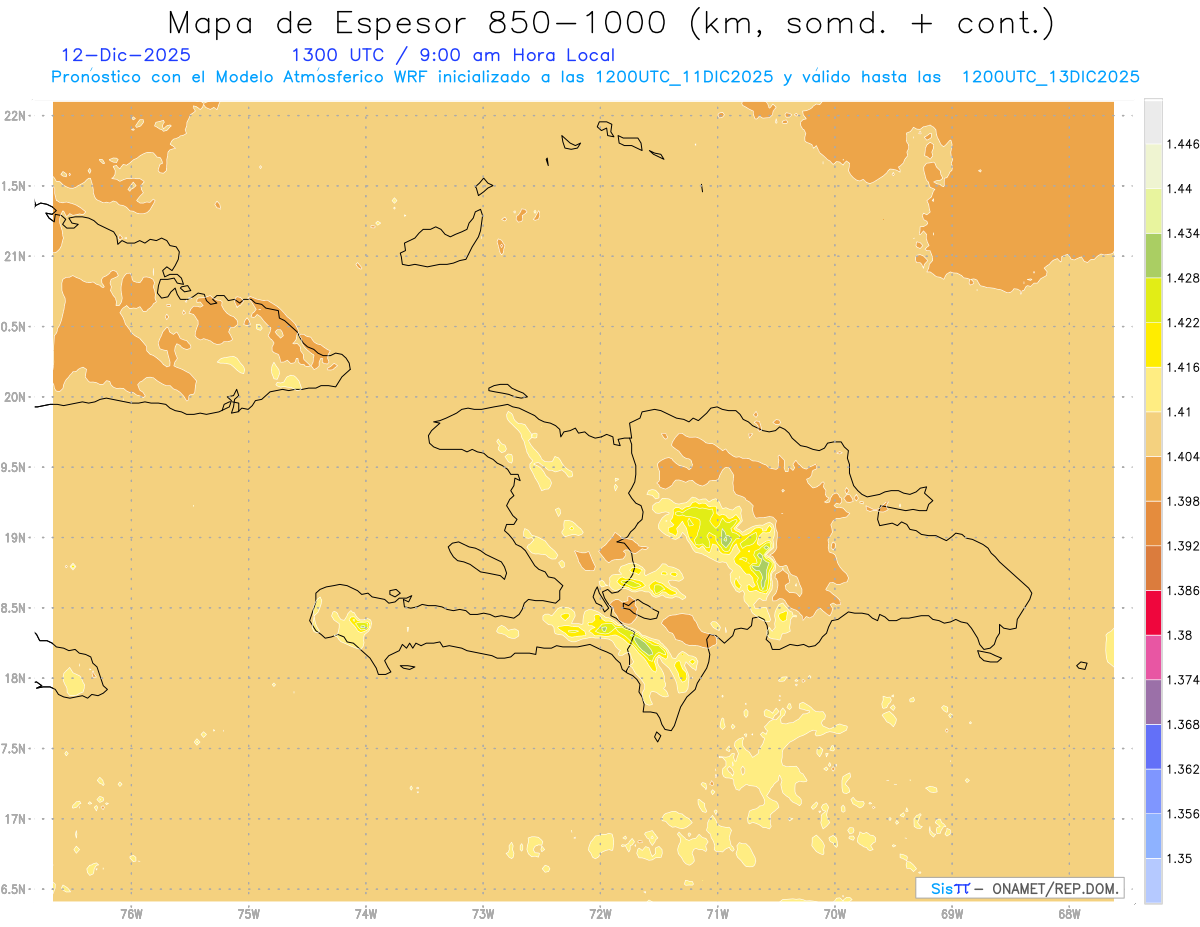The height and width of the screenshot is (927, 1200).
Task: Click the pale yellow swatch between 1.41 and 1.416
Action: [1153, 389]
